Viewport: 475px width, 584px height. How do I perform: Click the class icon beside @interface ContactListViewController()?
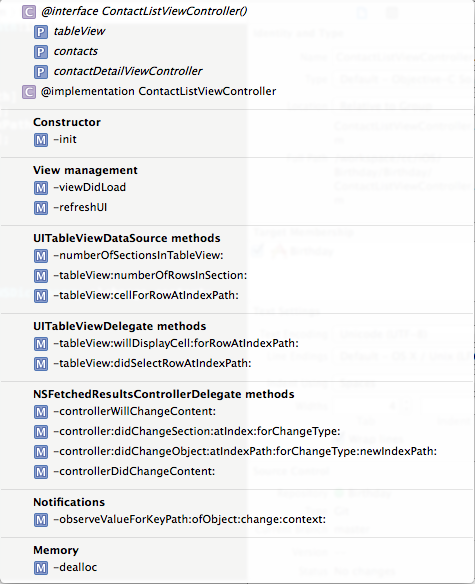pyautogui.click(x=29, y=12)
